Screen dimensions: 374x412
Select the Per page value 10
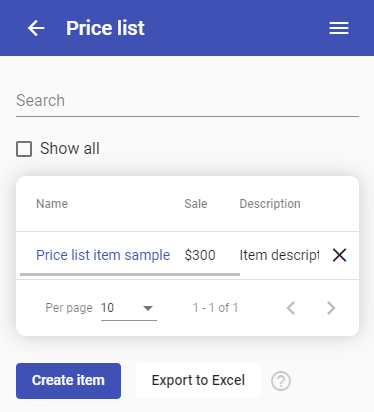(x=107, y=308)
